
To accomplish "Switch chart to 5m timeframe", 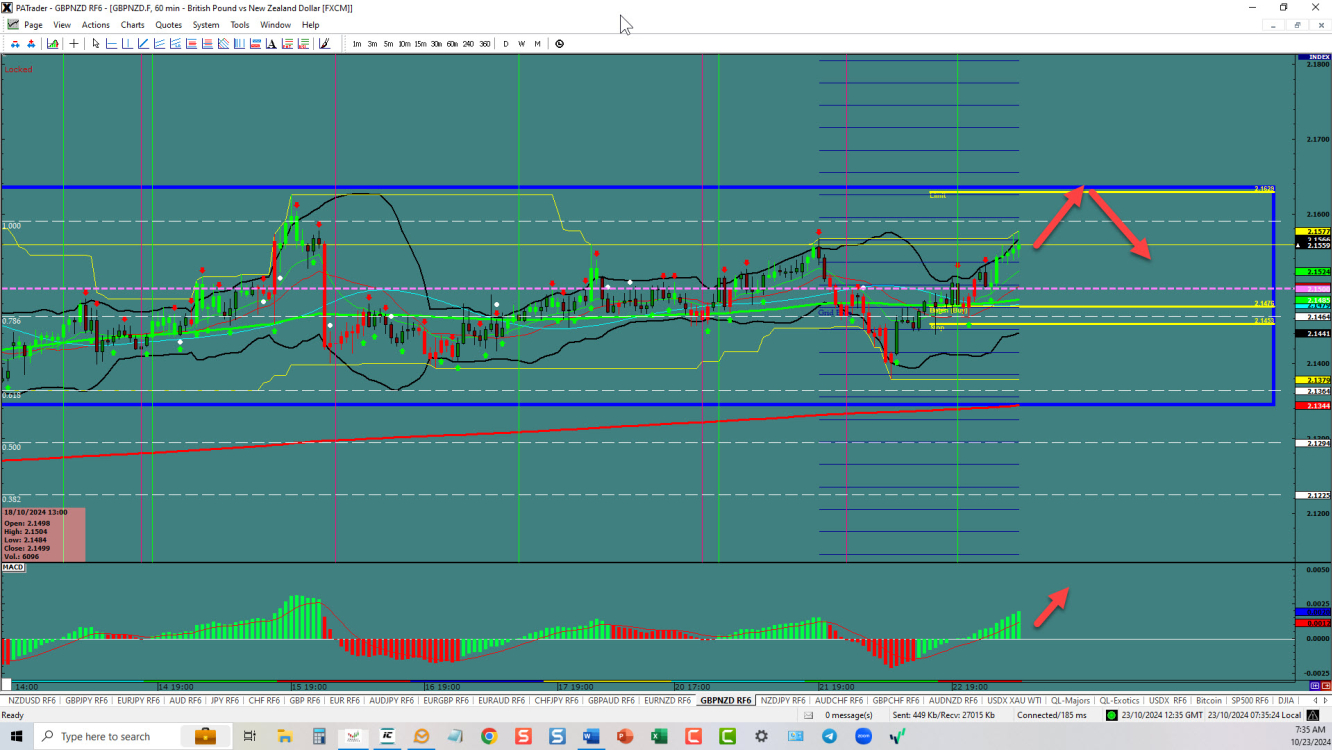I will pyautogui.click(x=388, y=44).
